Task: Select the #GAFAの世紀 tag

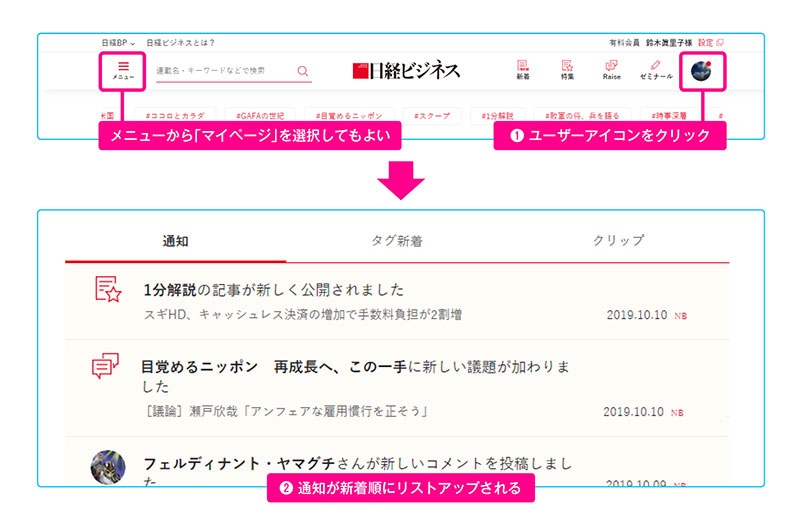Action: (260, 116)
